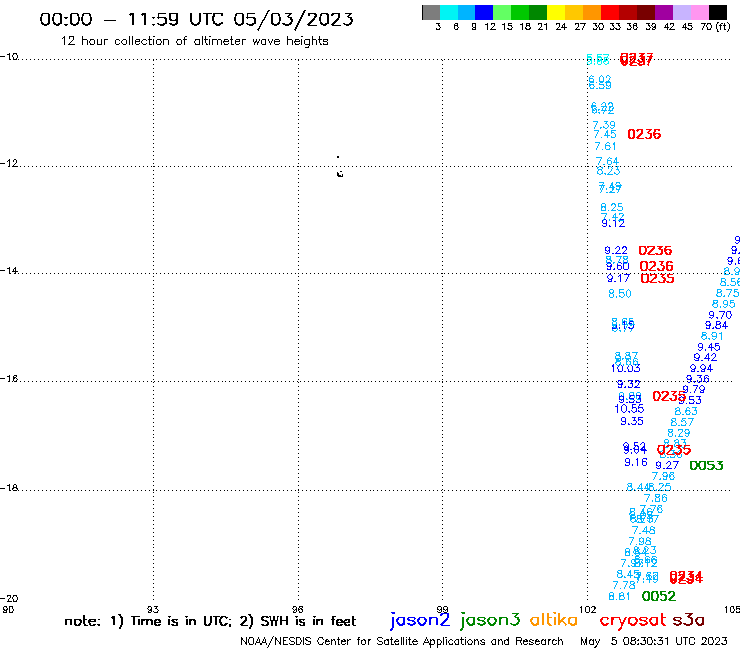
Task: Click the yellow color swatch in legend
Action: tap(556, 12)
